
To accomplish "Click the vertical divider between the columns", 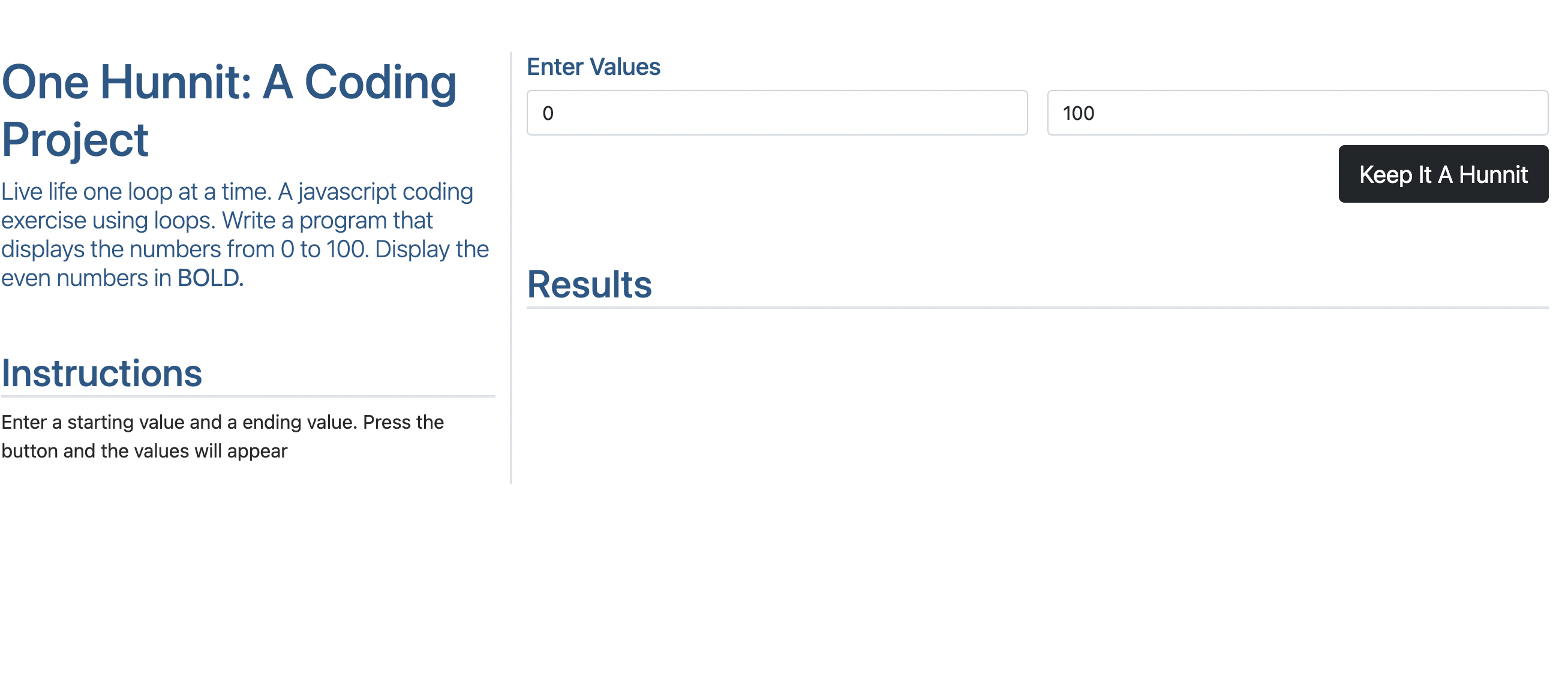I will point(510,268).
